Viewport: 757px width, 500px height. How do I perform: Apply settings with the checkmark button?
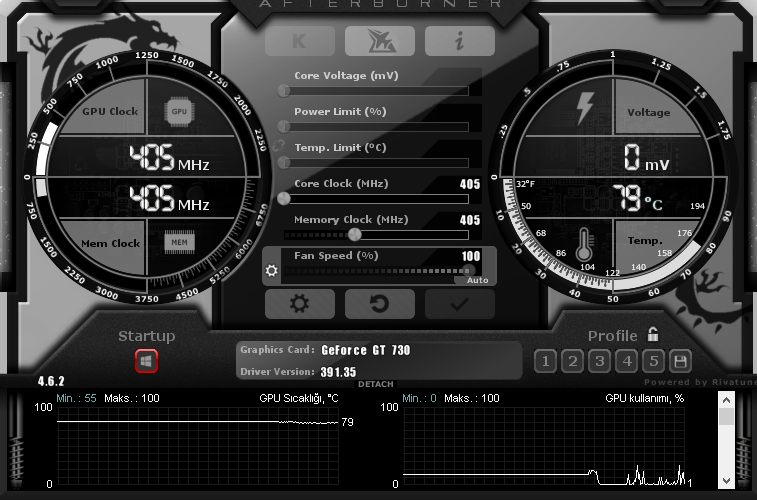point(460,304)
